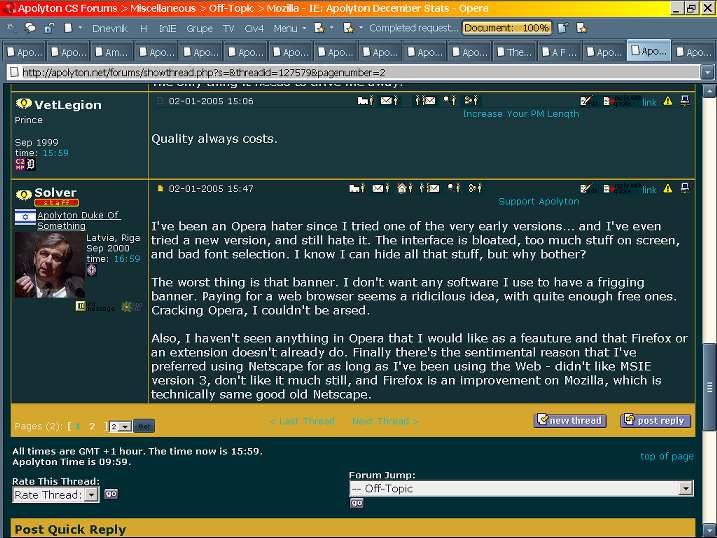717x538 pixels.
Task: Click the profile icon in Solver's post header
Action: [355, 188]
